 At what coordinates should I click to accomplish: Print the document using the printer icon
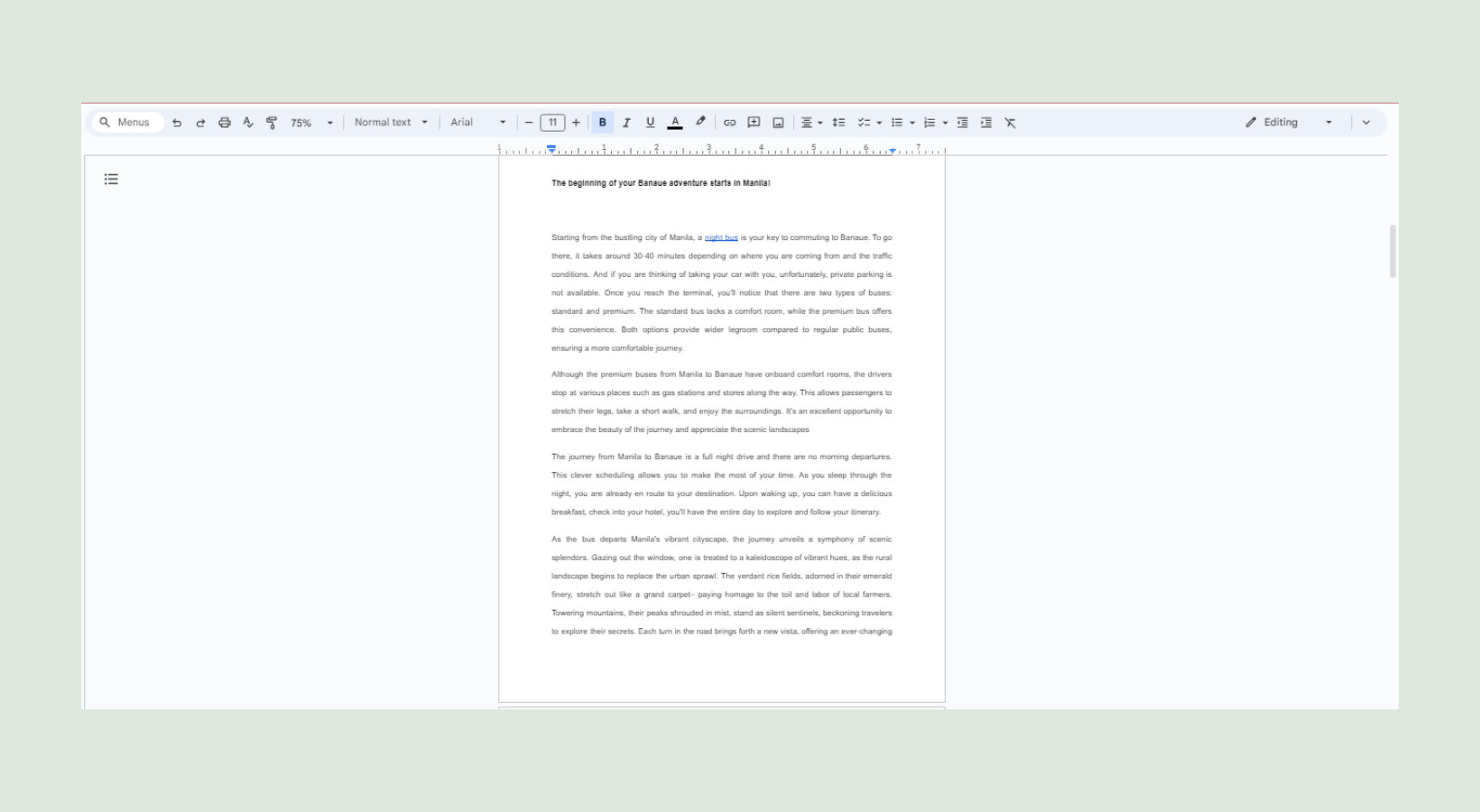(225, 123)
